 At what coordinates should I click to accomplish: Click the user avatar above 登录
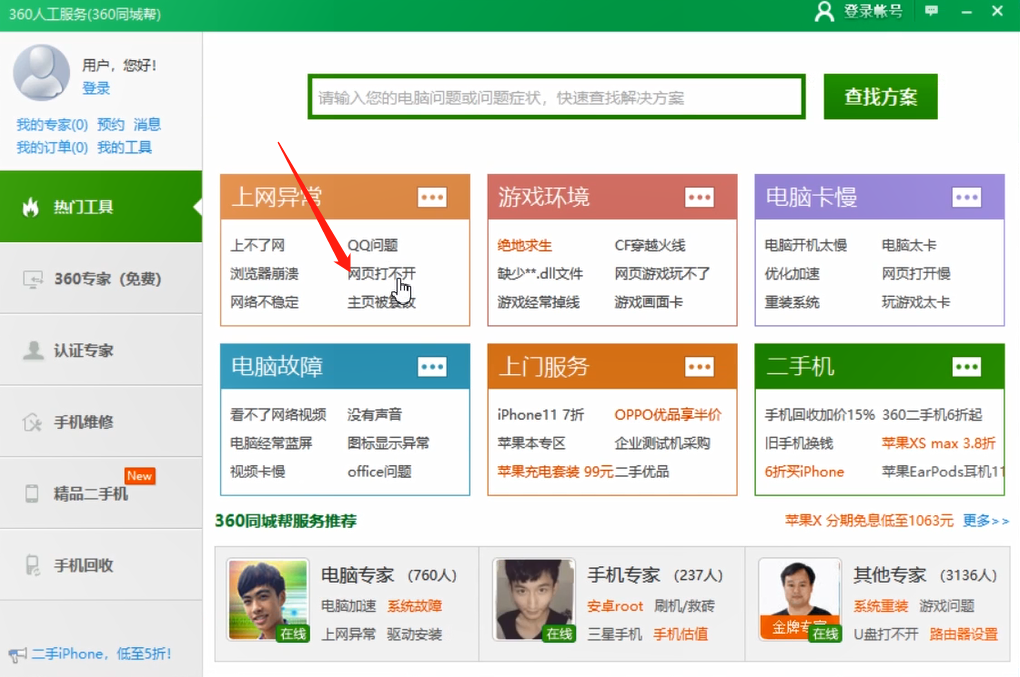coord(40,73)
